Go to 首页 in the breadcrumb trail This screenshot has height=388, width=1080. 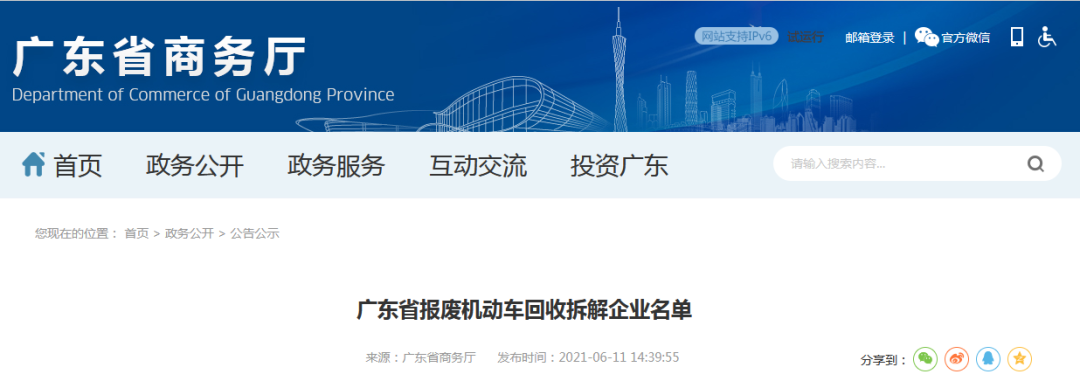(x=136, y=234)
